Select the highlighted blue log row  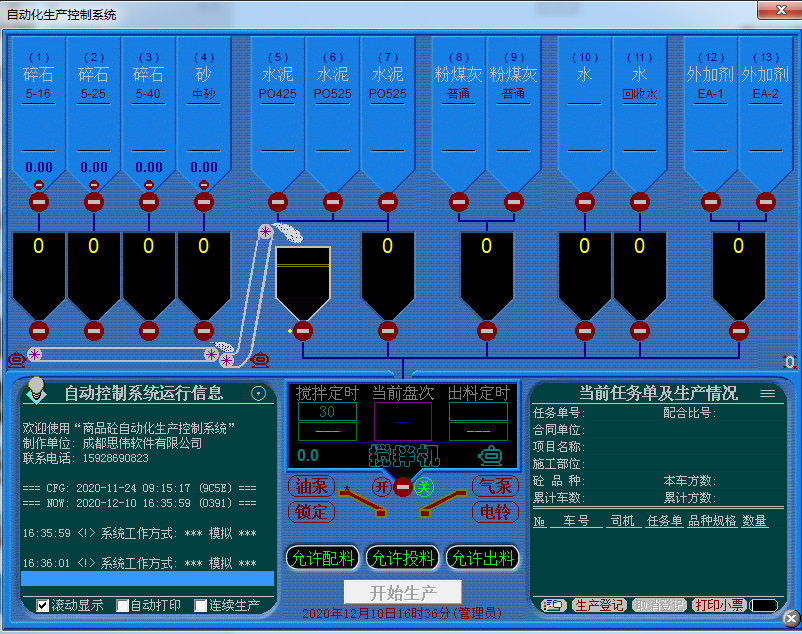(x=147, y=579)
